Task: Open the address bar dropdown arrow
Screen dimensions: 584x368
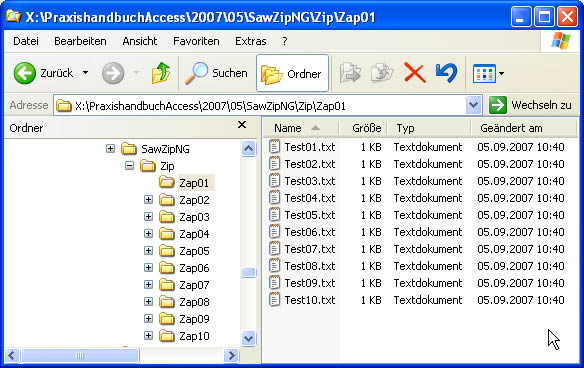Action: [x=473, y=105]
